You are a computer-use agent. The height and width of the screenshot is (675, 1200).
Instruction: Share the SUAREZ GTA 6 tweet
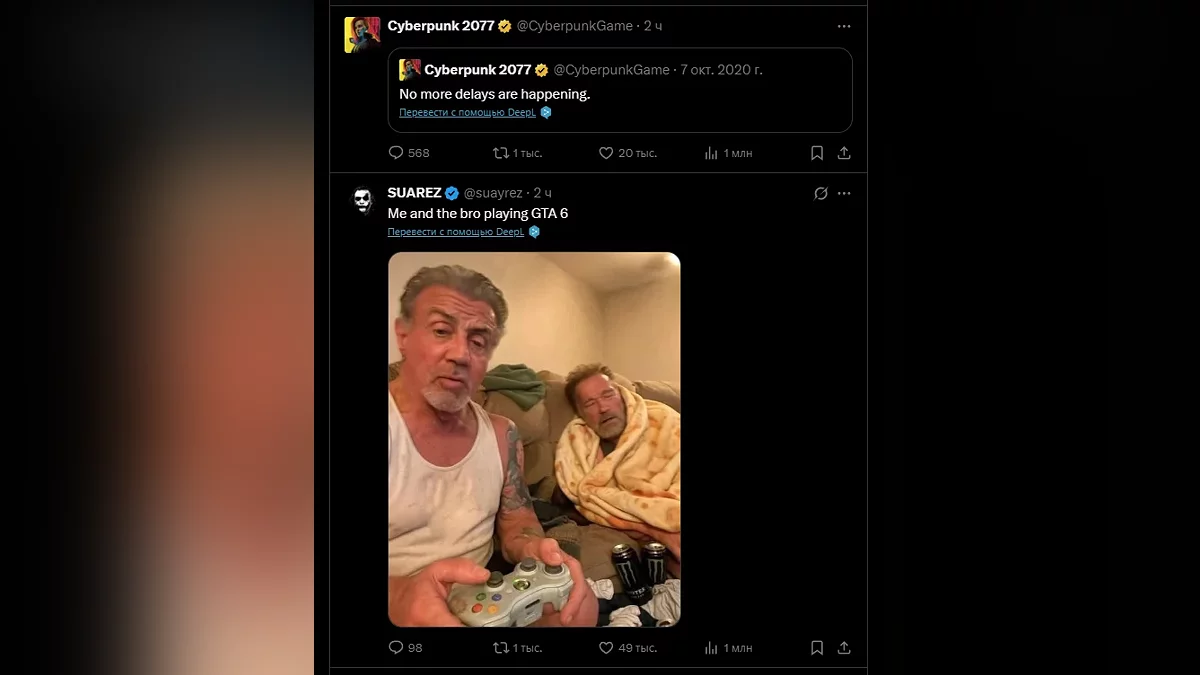pyautogui.click(x=844, y=648)
